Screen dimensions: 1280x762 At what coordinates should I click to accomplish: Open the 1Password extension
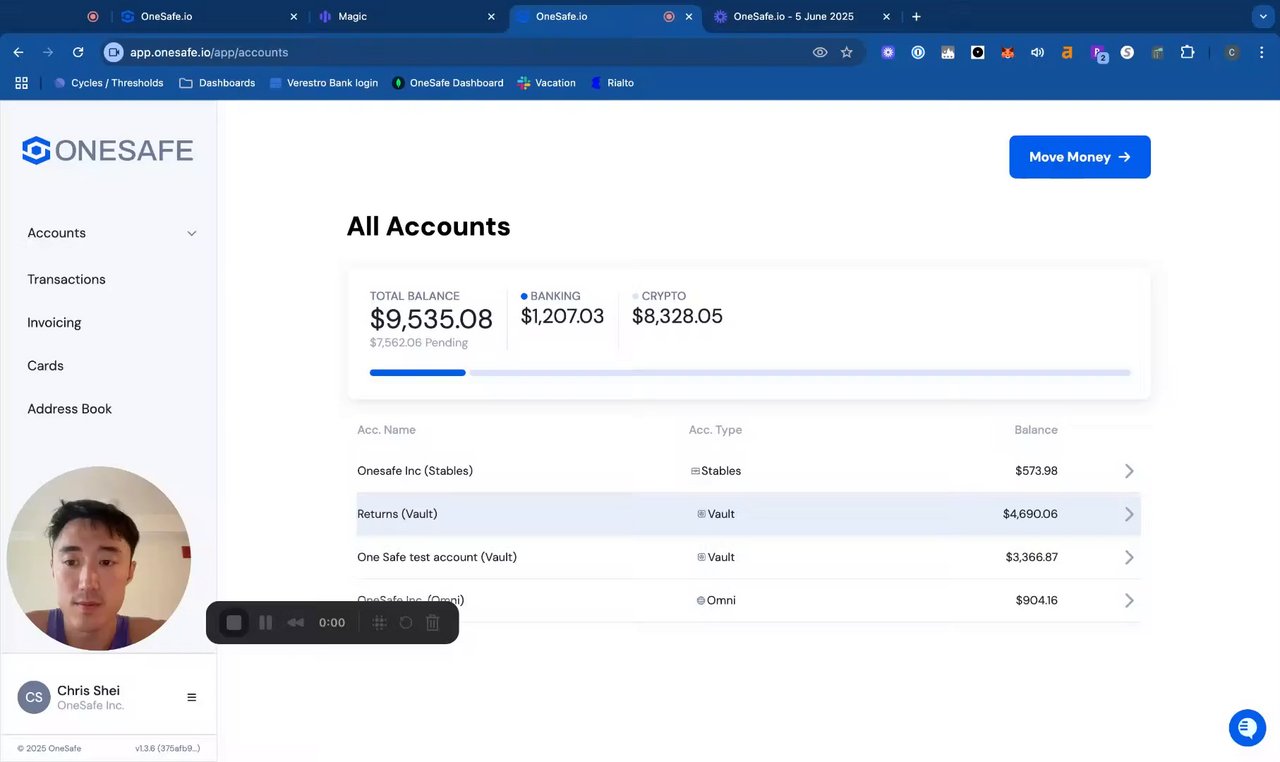[x=918, y=52]
